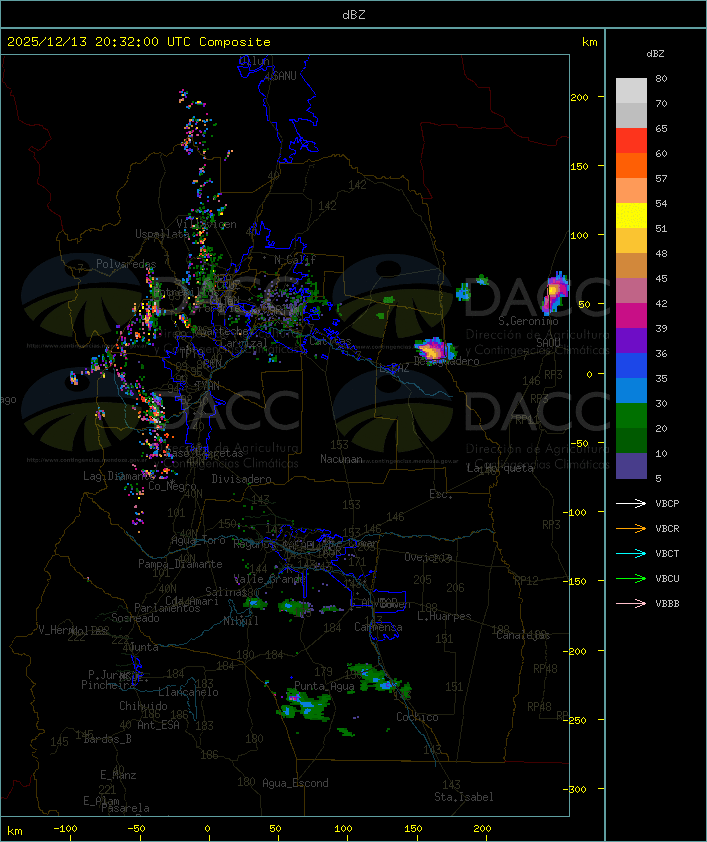Click the Lag.Diamante place label

[119, 476]
